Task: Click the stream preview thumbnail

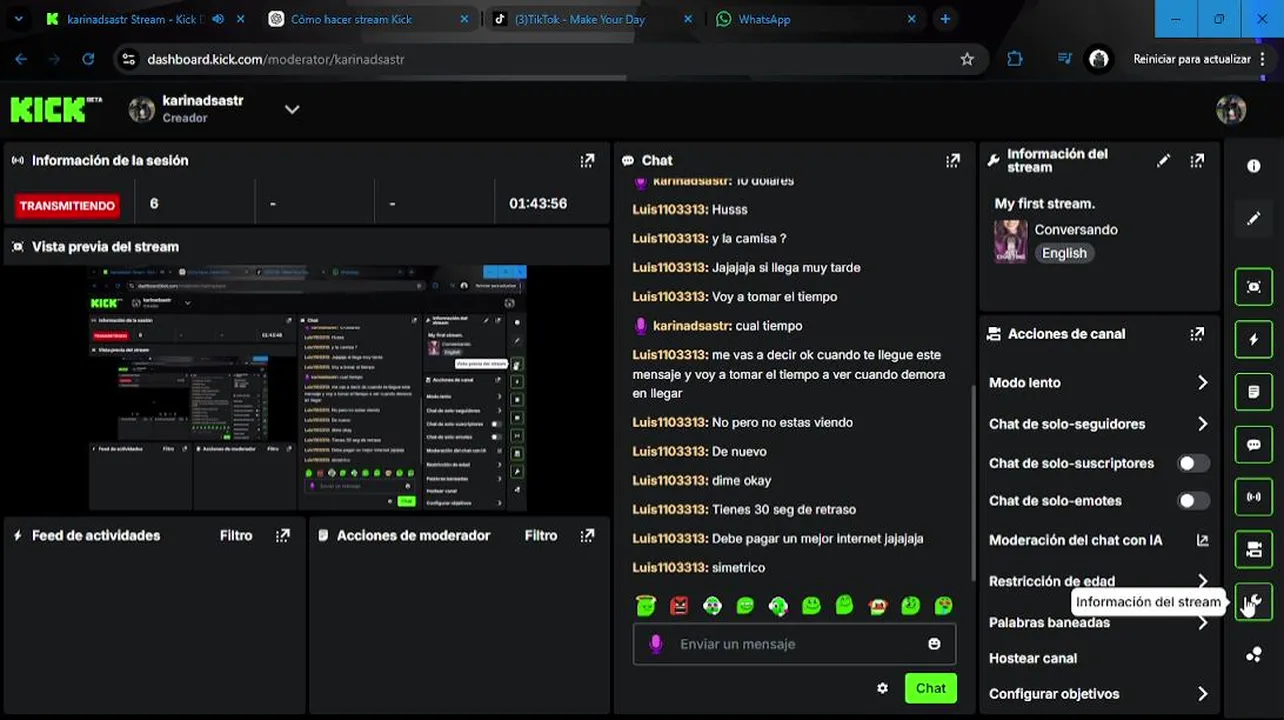Action: pos(308,388)
